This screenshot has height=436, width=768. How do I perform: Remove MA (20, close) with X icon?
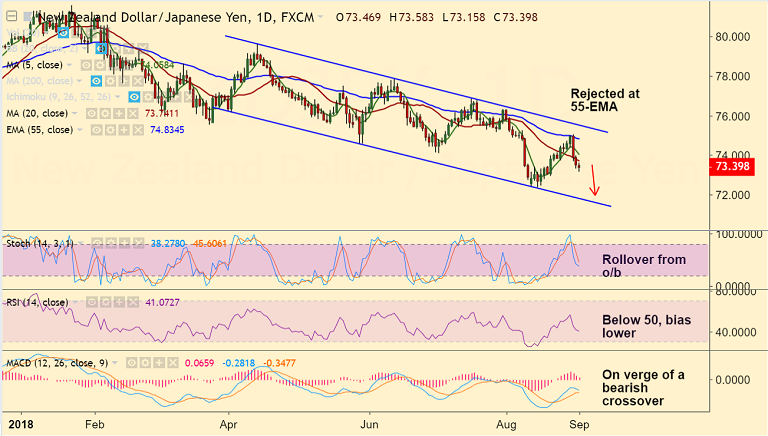[133, 114]
